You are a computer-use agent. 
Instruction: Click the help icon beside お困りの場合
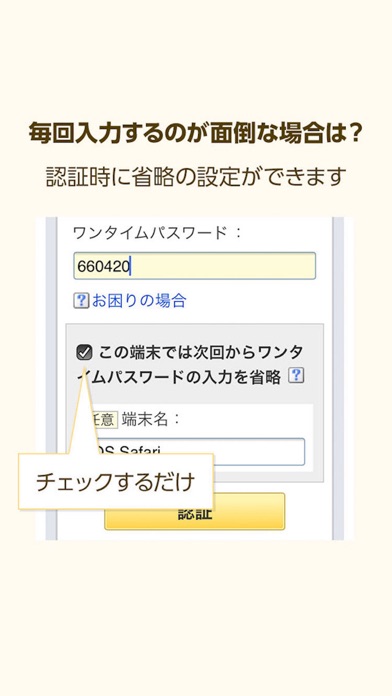click(x=81, y=301)
